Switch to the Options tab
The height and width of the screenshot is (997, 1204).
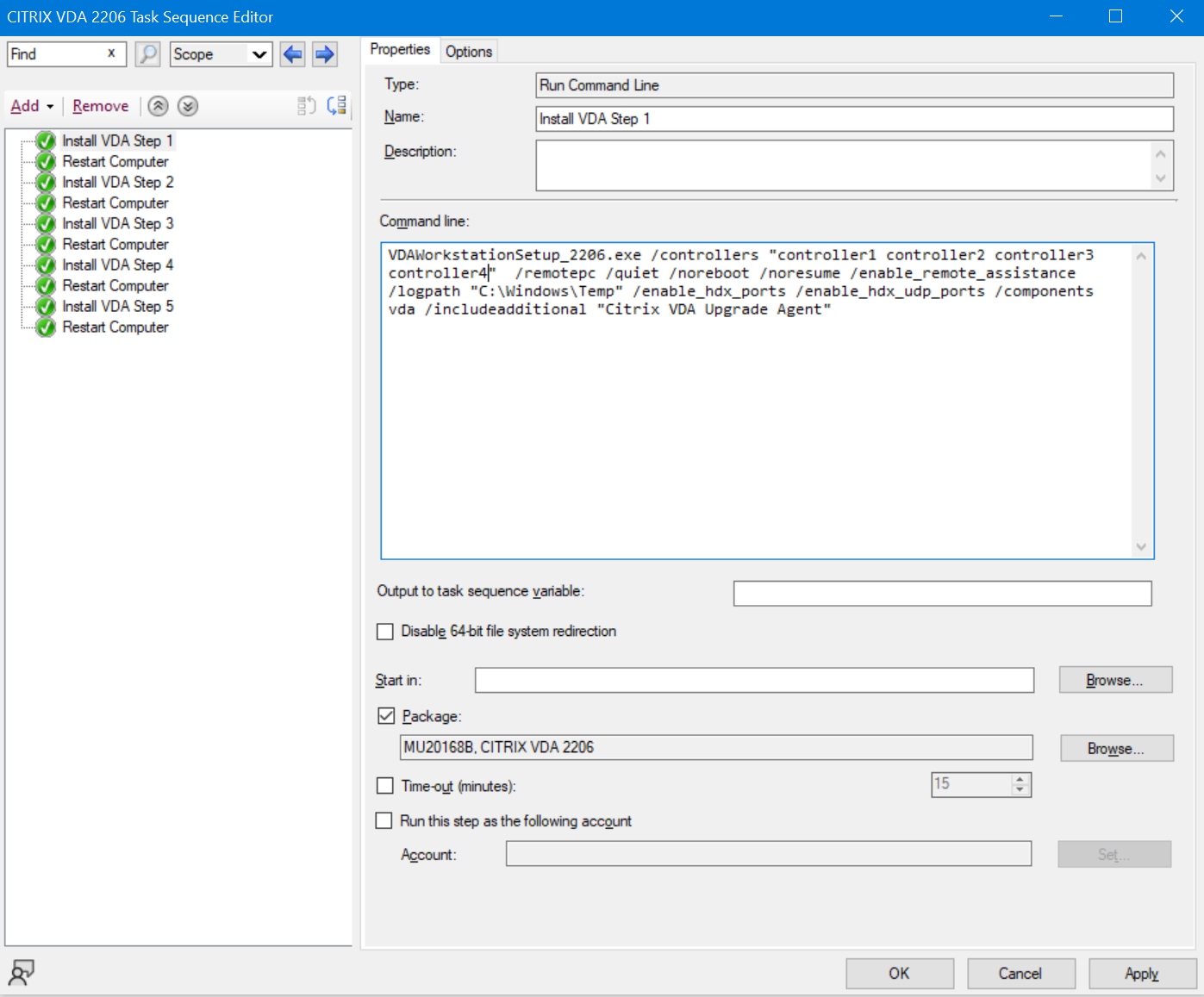pos(469,52)
